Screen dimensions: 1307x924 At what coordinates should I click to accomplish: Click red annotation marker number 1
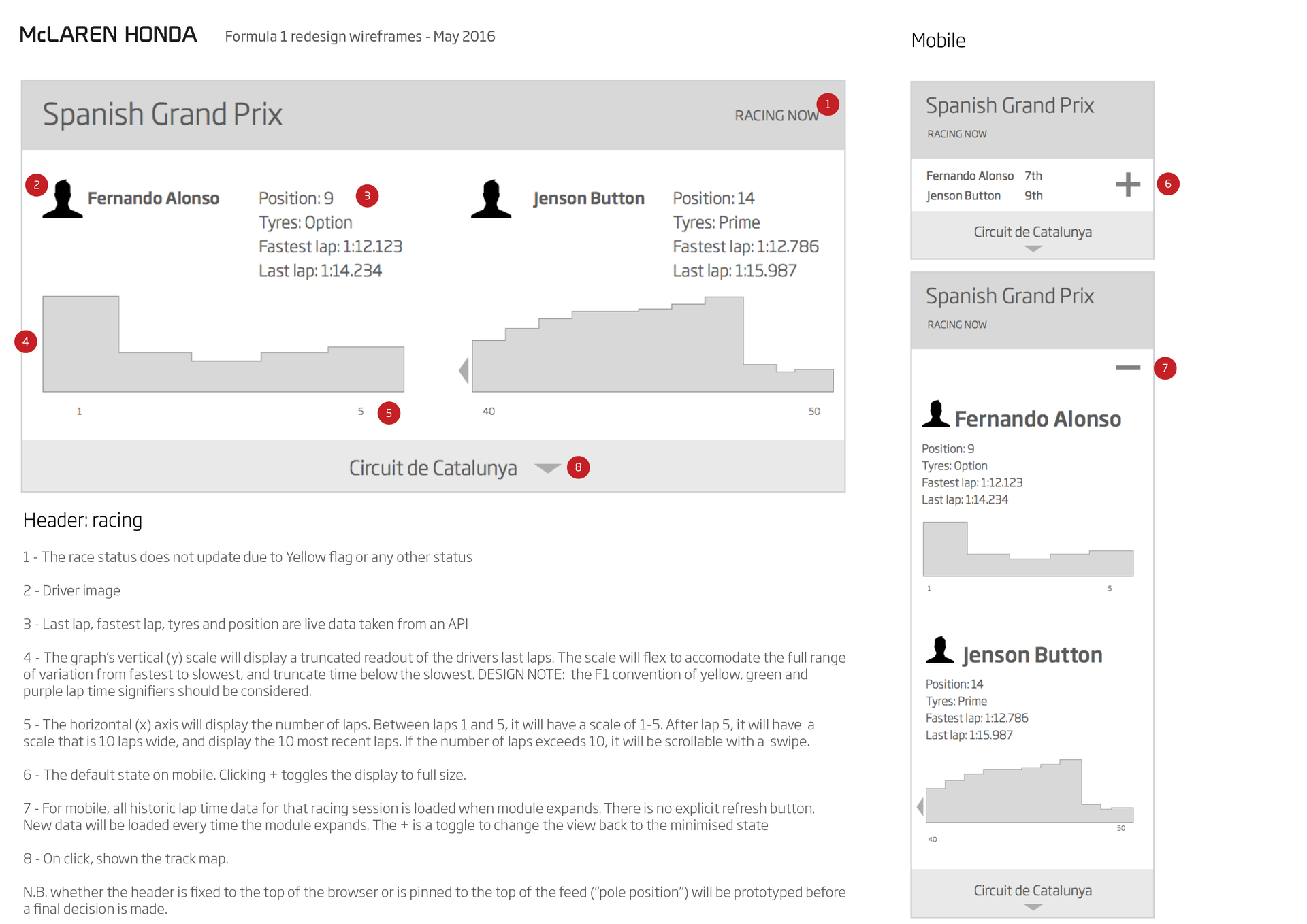pyautogui.click(x=828, y=104)
